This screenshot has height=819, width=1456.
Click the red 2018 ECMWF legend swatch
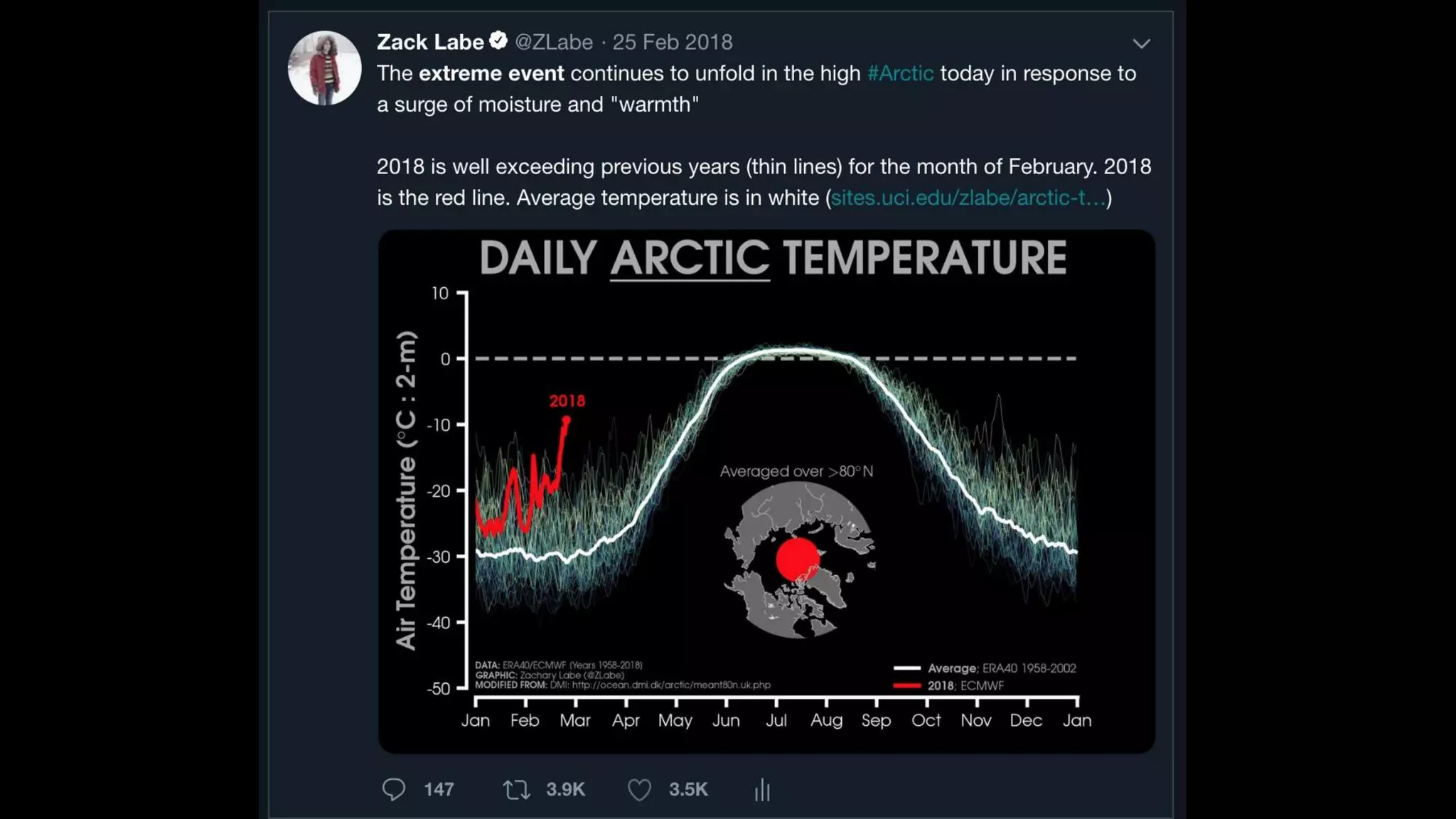click(x=907, y=685)
